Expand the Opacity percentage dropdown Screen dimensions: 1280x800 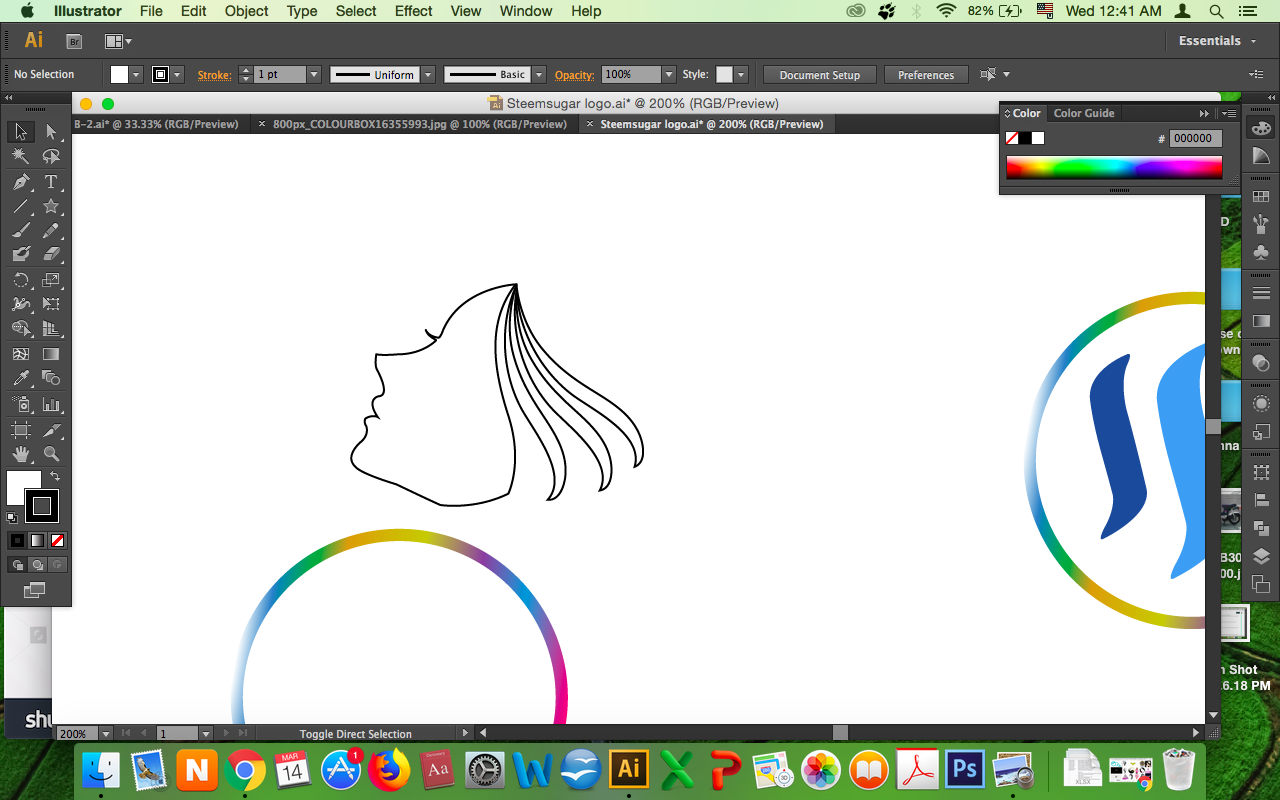point(668,75)
